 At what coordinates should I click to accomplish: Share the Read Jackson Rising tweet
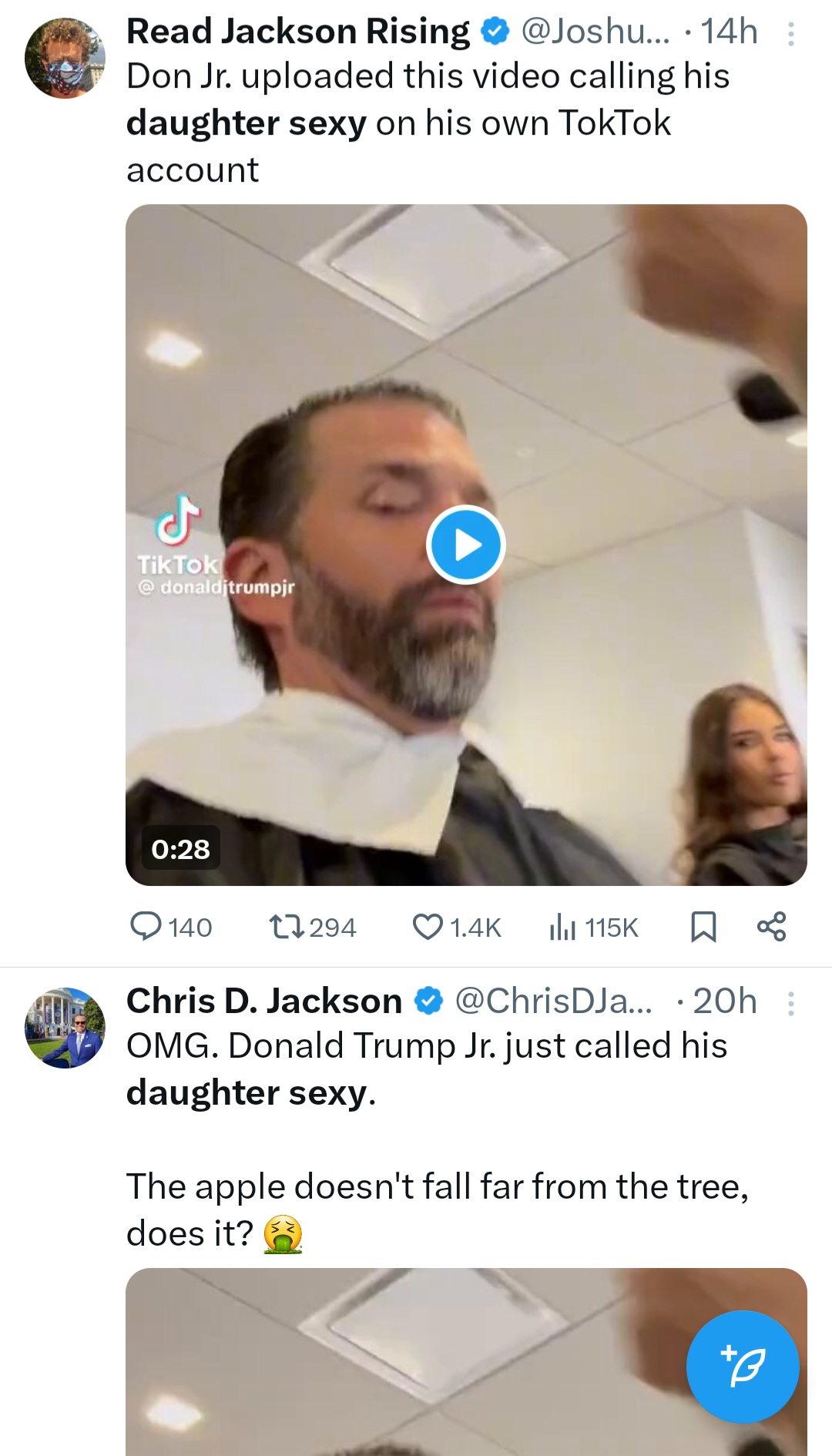(x=771, y=927)
